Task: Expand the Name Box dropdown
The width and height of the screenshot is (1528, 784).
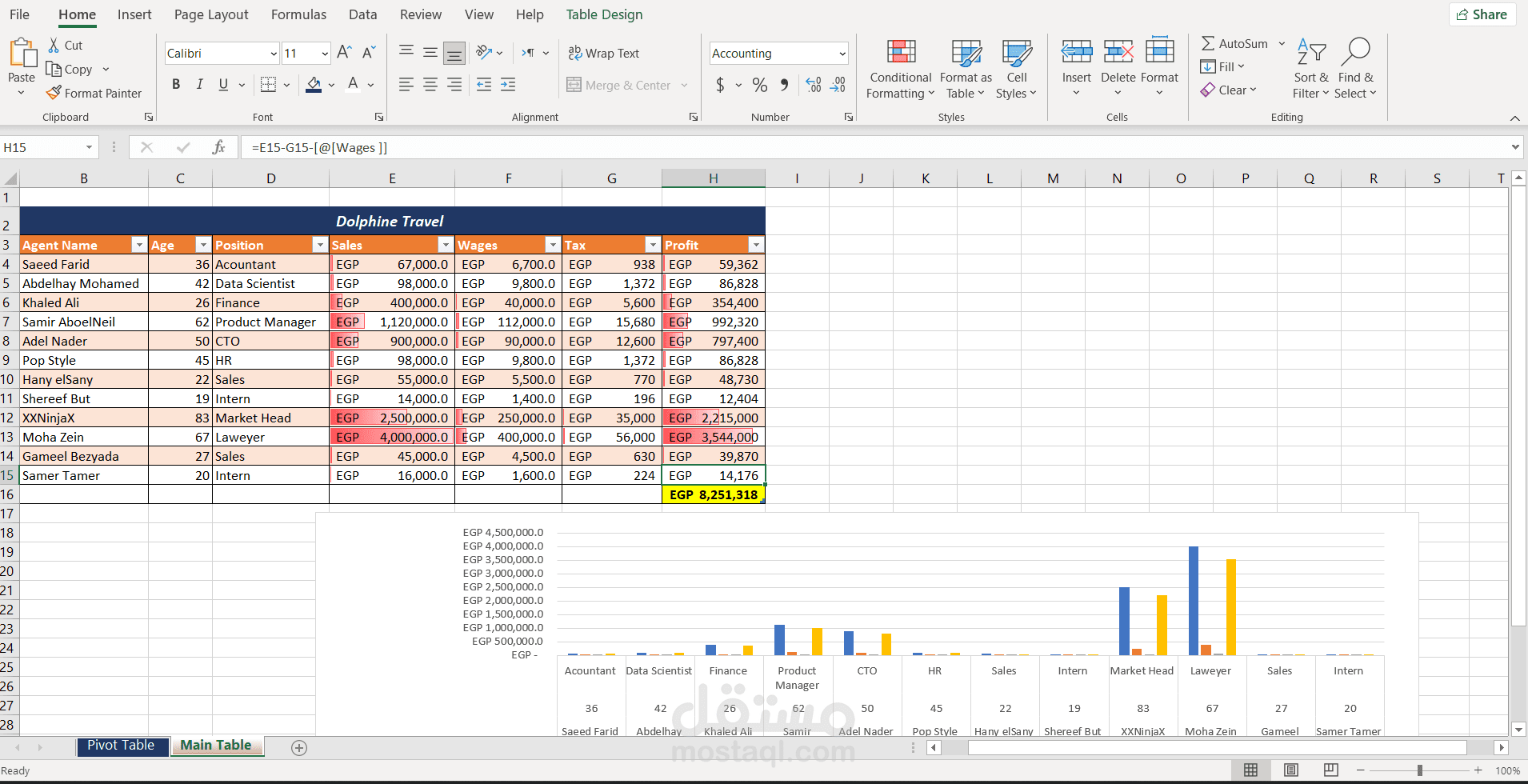Action: click(89, 147)
